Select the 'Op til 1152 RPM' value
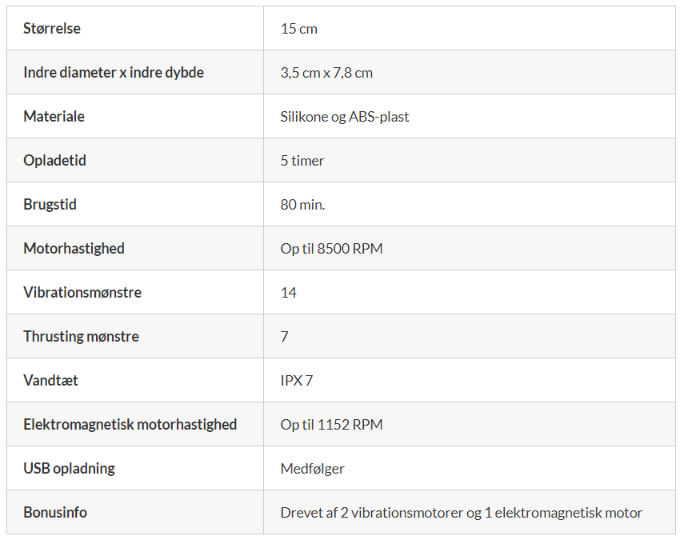The width and height of the screenshot is (681, 539). click(331, 424)
